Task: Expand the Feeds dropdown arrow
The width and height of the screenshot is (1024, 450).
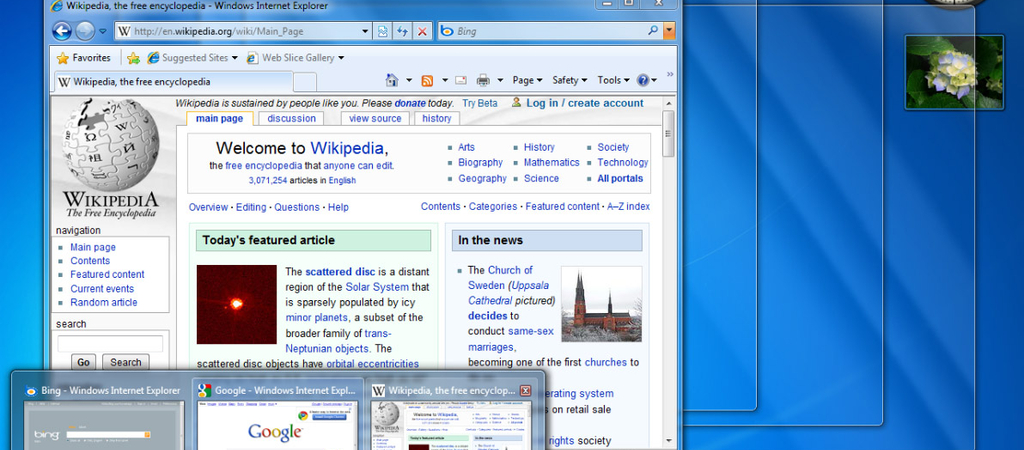Action: [445, 80]
